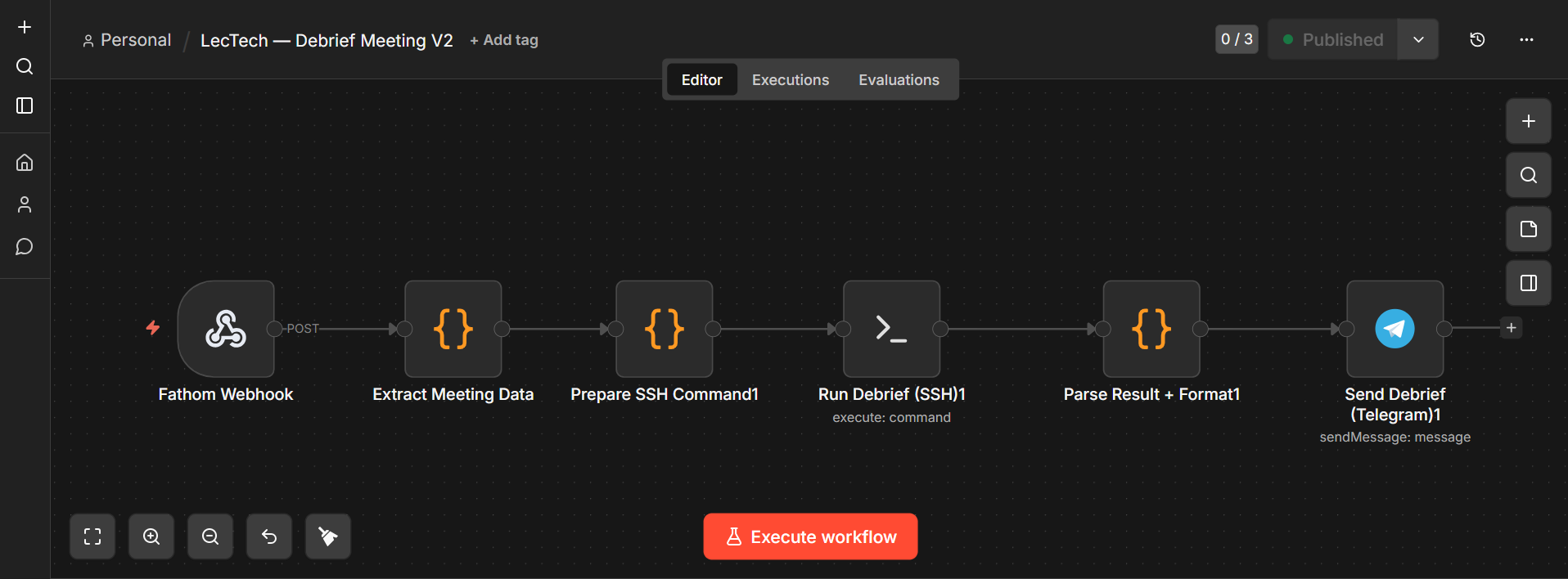Open the three-dot workflow options menu
1568x579 pixels.
1526,39
